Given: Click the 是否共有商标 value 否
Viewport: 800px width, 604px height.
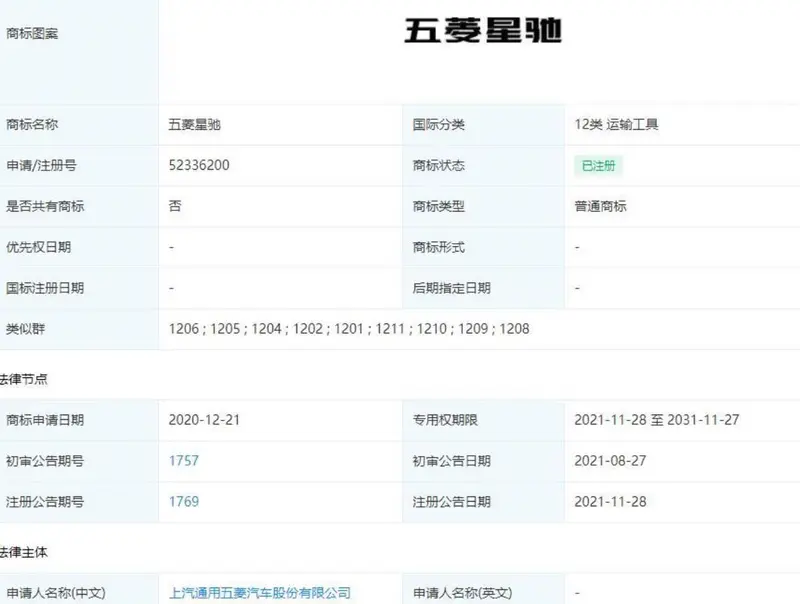Looking at the screenshot, I should click(x=175, y=206).
